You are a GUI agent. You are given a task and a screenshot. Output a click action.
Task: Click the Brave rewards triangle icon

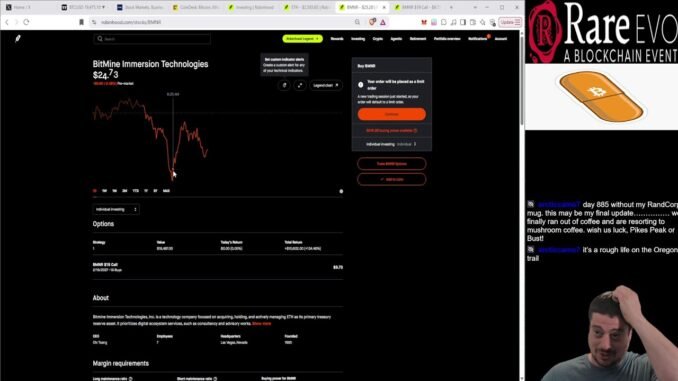(x=383, y=22)
